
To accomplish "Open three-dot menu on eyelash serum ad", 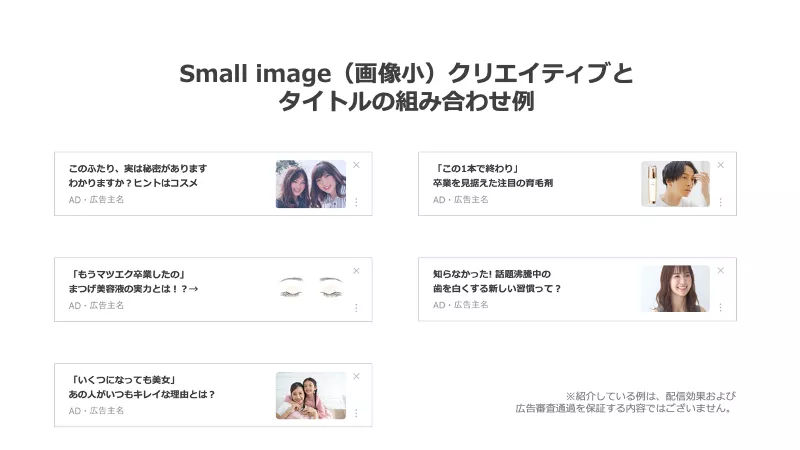I will [x=356, y=308].
